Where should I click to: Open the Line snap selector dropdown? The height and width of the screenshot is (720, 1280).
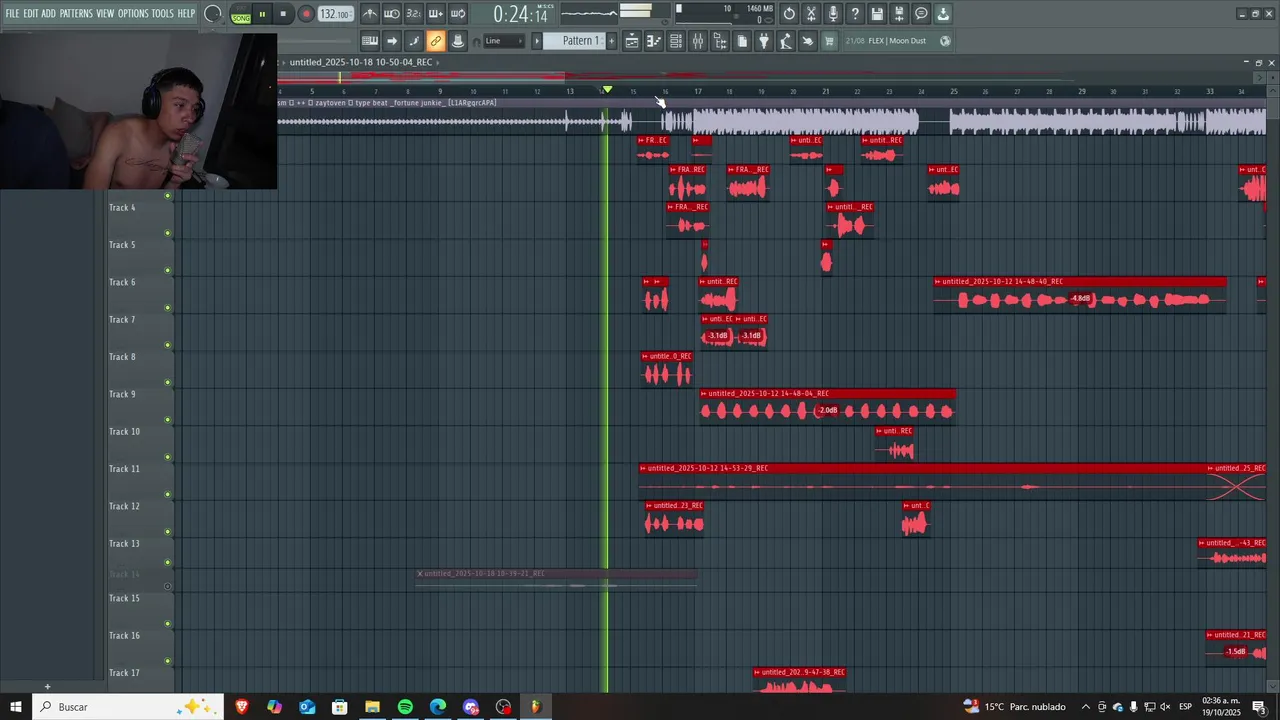tap(503, 41)
